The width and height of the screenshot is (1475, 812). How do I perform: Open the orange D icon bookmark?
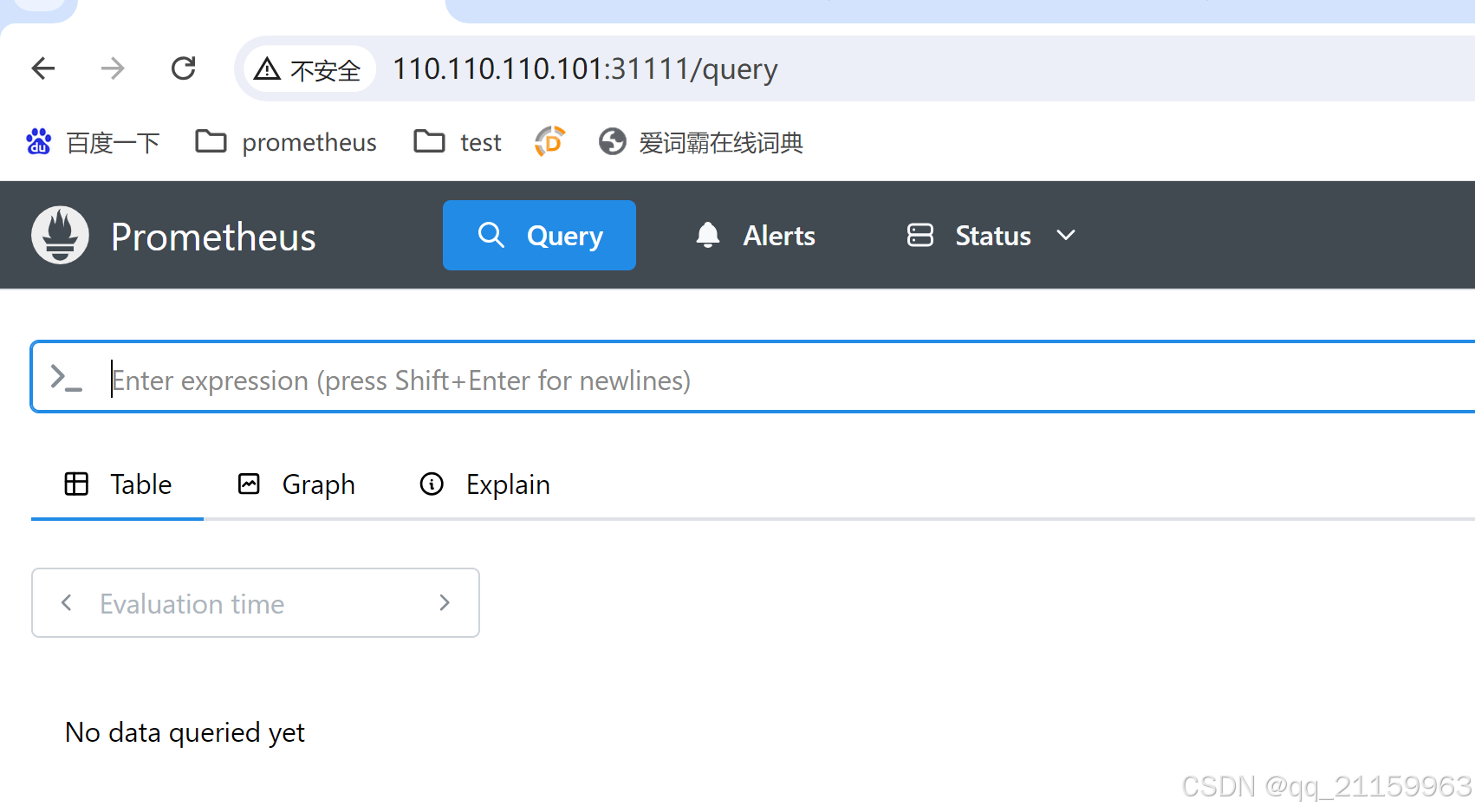tap(549, 141)
